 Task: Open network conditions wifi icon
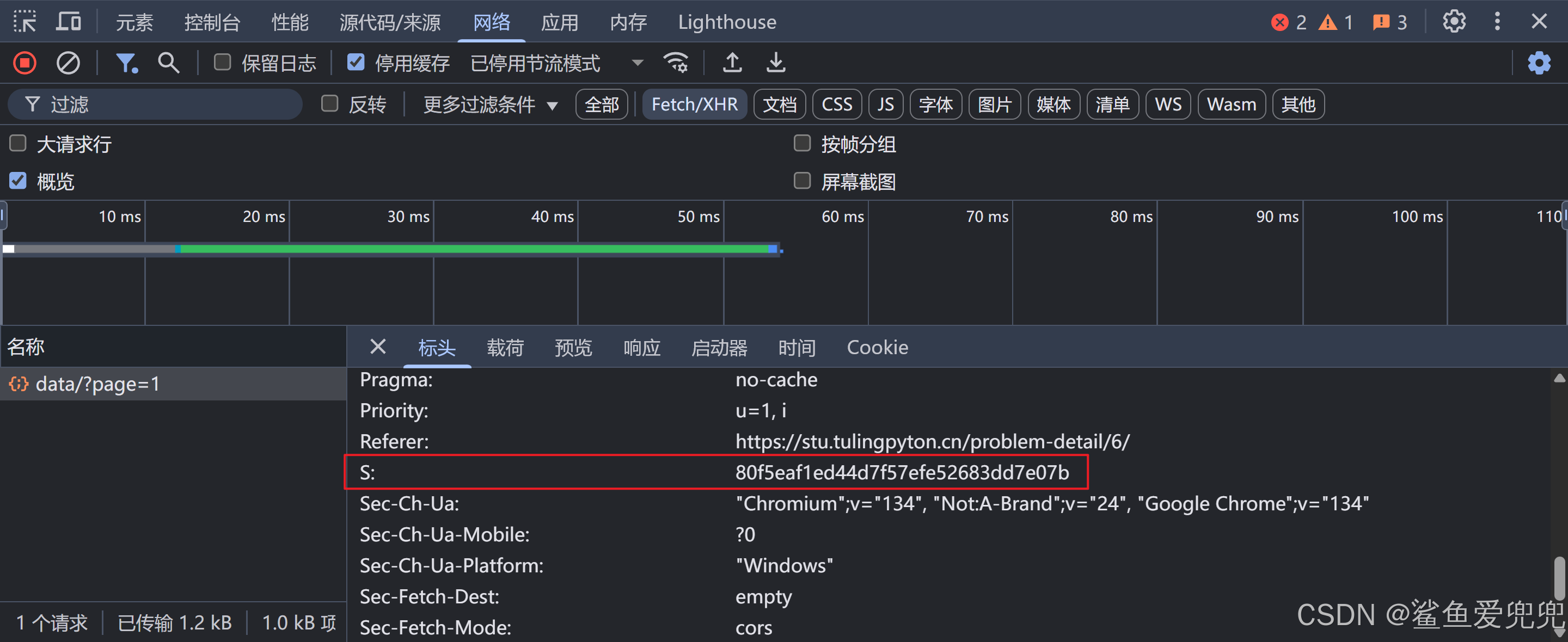point(676,63)
